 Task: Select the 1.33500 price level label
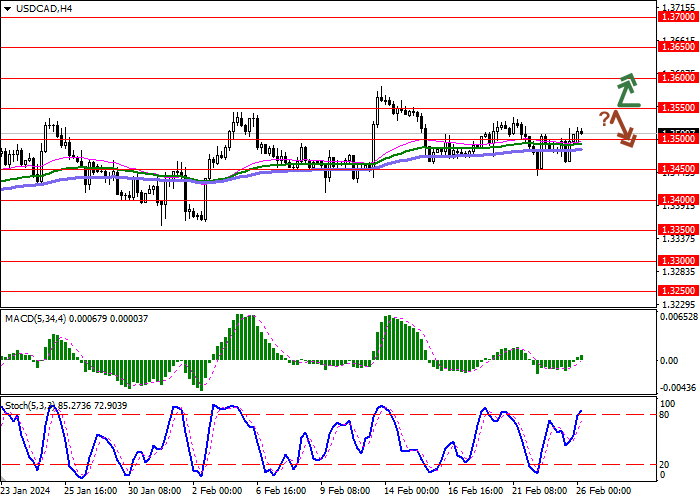(x=679, y=230)
